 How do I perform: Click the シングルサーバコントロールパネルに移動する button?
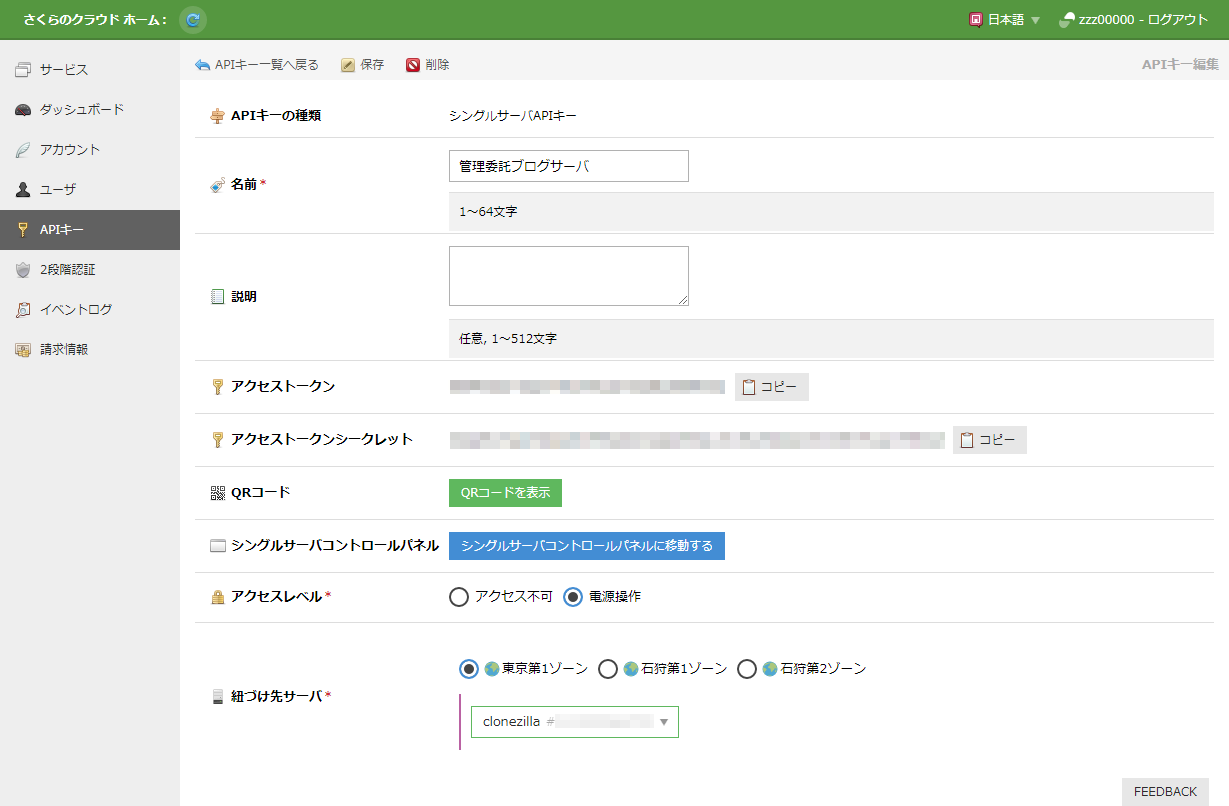(x=586, y=546)
